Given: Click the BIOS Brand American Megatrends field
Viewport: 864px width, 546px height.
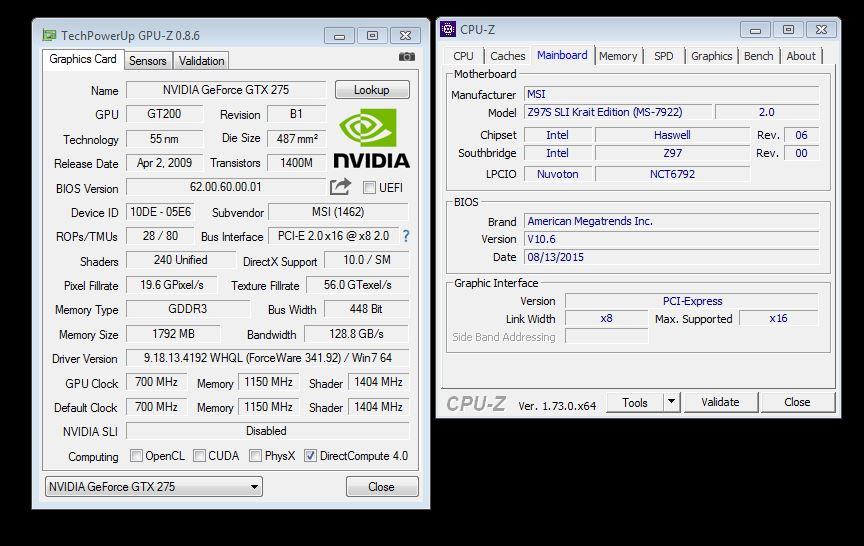Looking at the screenshot, I should pyautogui.click(x=671, y=221).
